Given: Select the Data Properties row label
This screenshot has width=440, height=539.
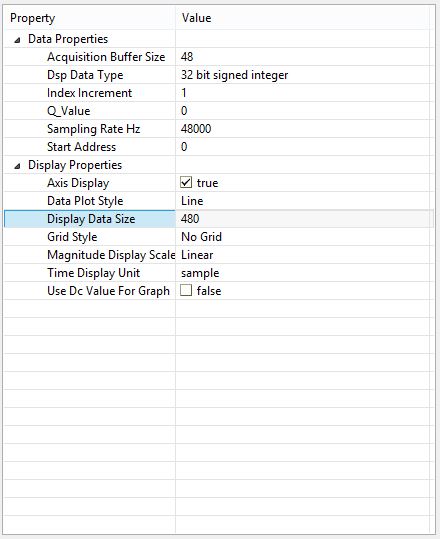Looking at the screenshot, I should (68, 39).
